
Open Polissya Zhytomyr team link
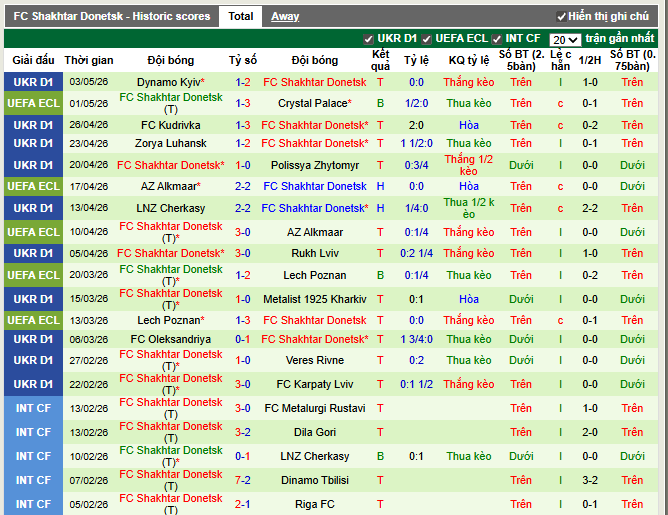pyautogui.click(x=315, y=165)
